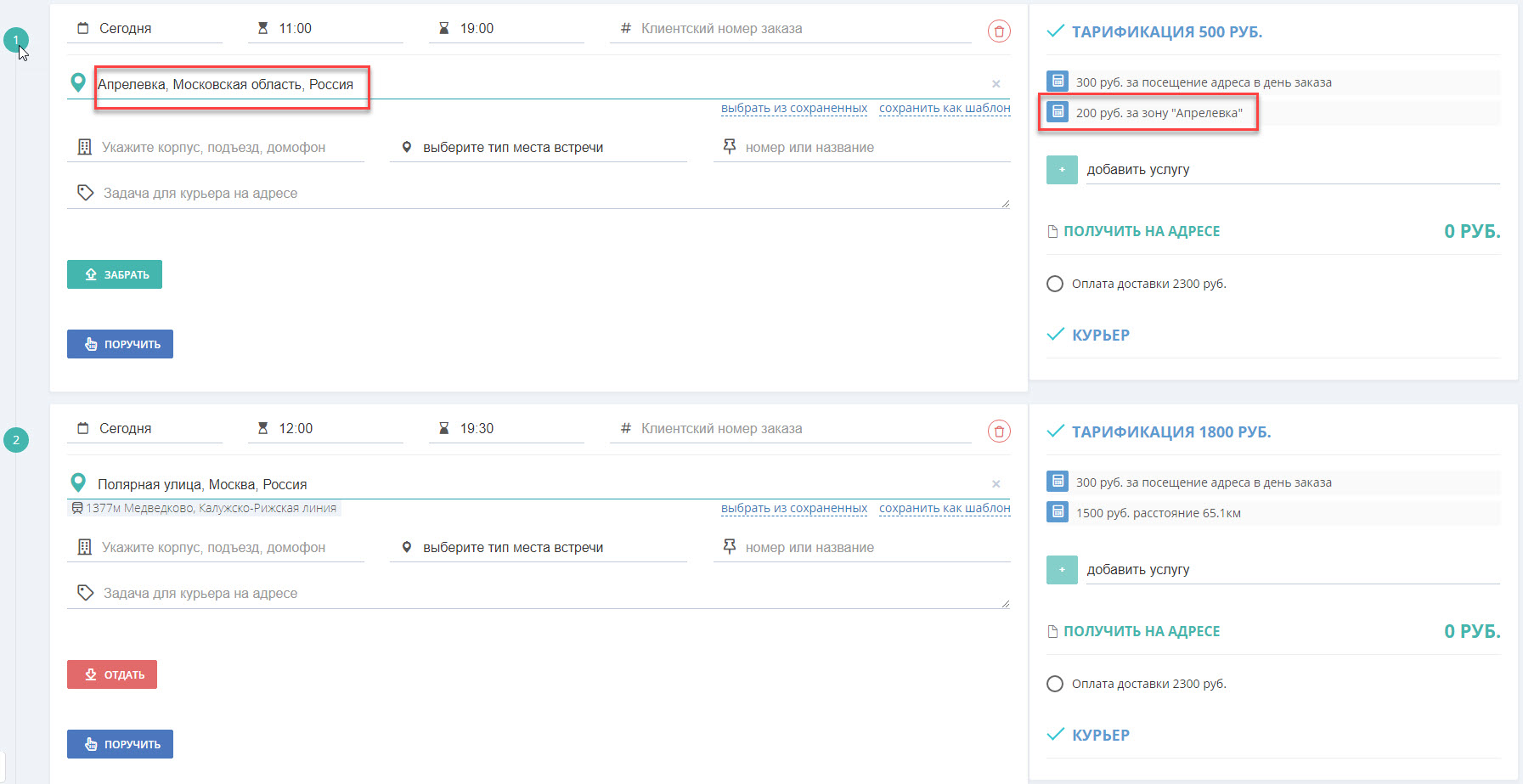Focus корпус, подъезд, домофон field in address 1
The height and width of the screenshot is (784, 1523).
point(216,148)
